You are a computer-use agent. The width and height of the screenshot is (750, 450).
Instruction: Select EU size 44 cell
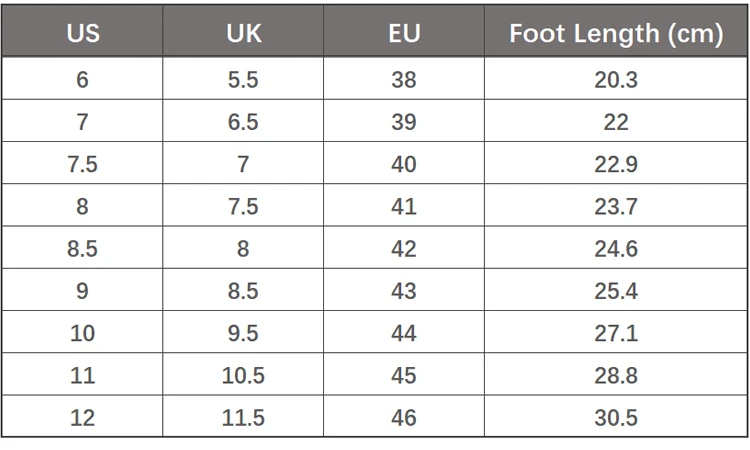404,333
